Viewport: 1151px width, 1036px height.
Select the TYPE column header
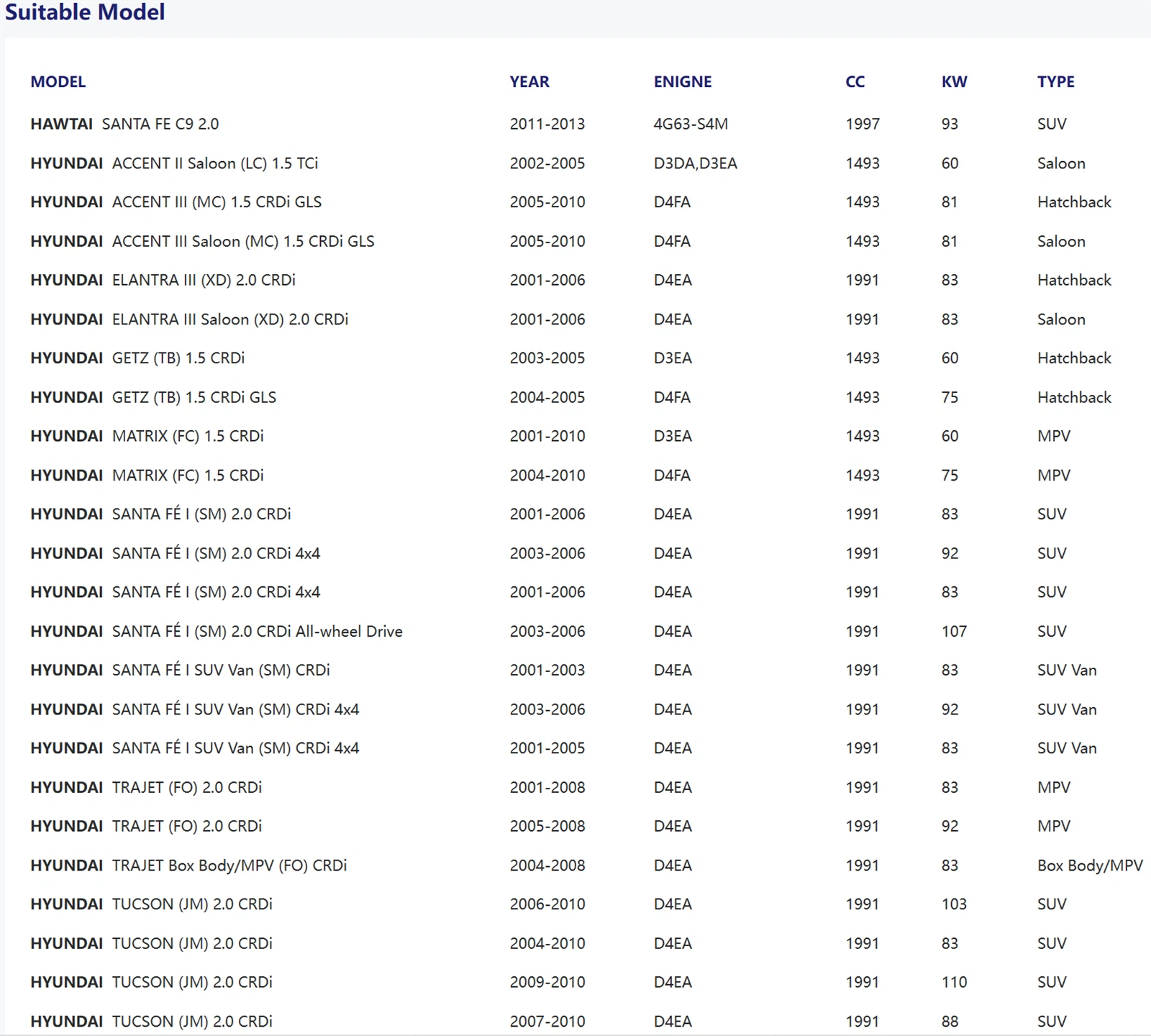[x=1056, y=82]
